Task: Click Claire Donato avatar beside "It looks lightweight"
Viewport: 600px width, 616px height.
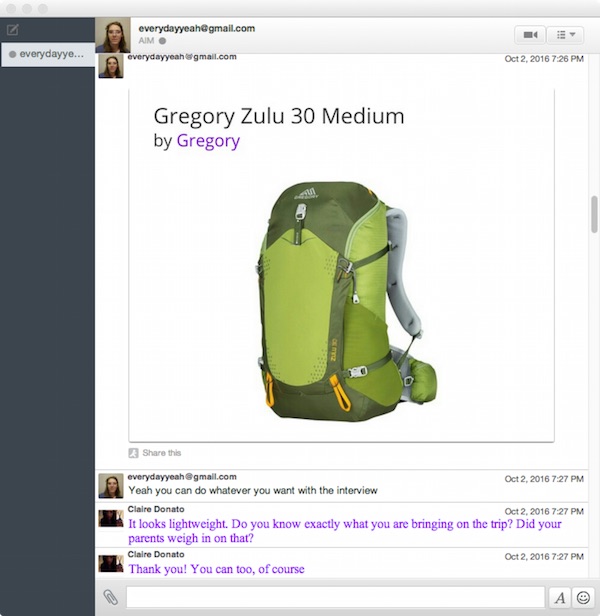Action: tap(111, 518)
